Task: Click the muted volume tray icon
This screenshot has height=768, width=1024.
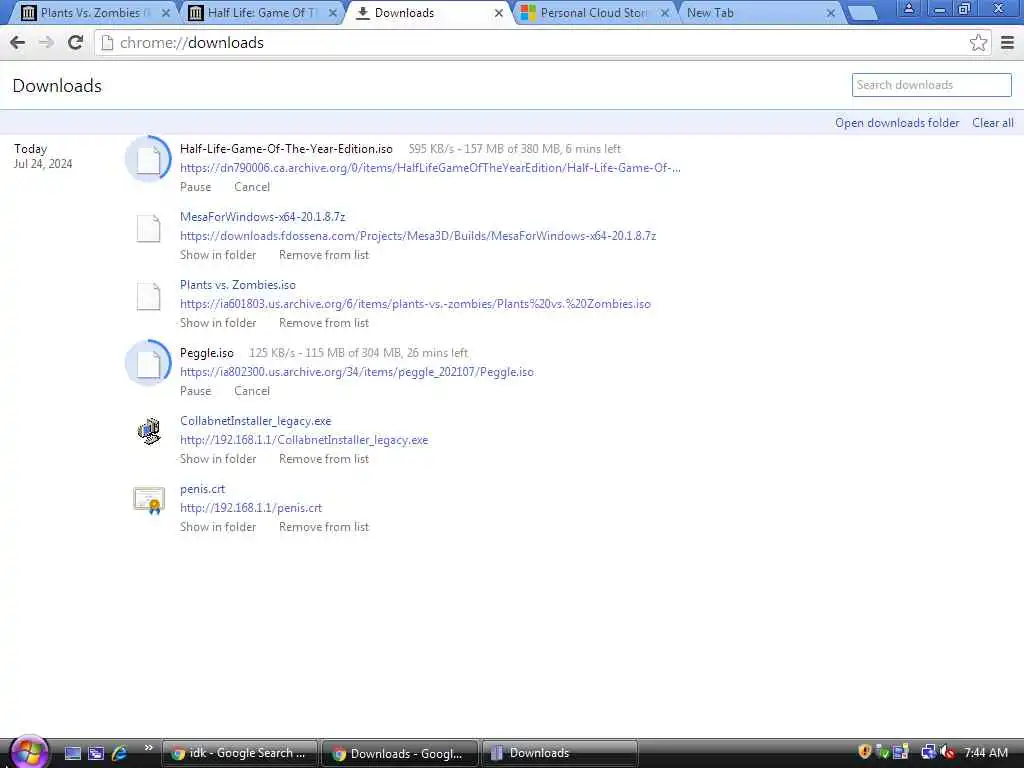Action: pos(948,753)
